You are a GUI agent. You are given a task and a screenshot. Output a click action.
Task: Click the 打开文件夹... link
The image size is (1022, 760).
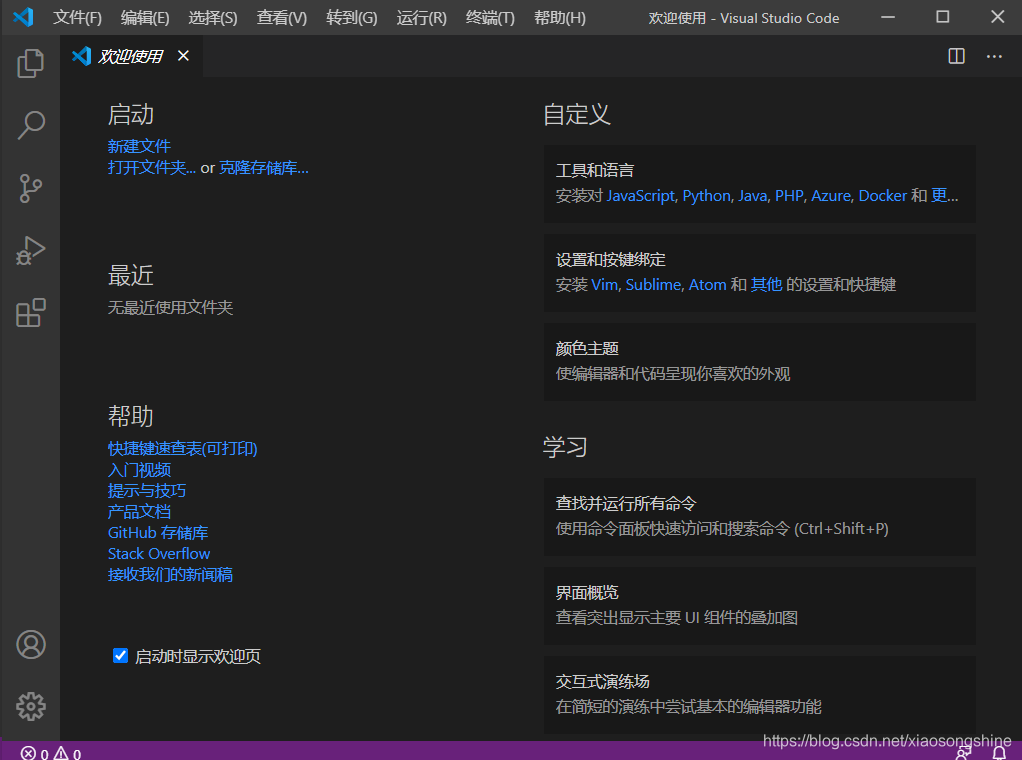152,168
